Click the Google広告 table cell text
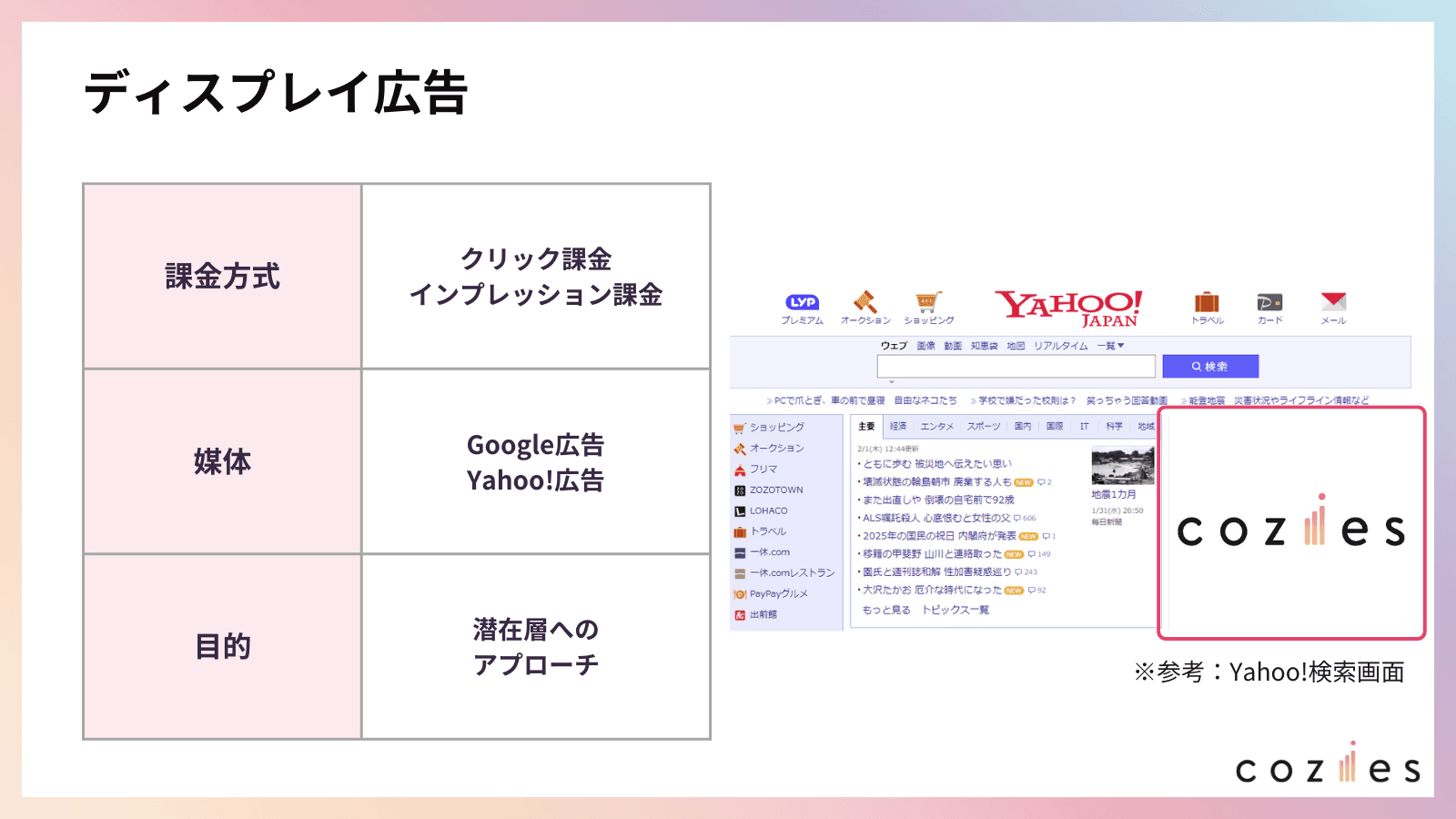The width and height of the screenshot is (1456, 819). point(535,445)
